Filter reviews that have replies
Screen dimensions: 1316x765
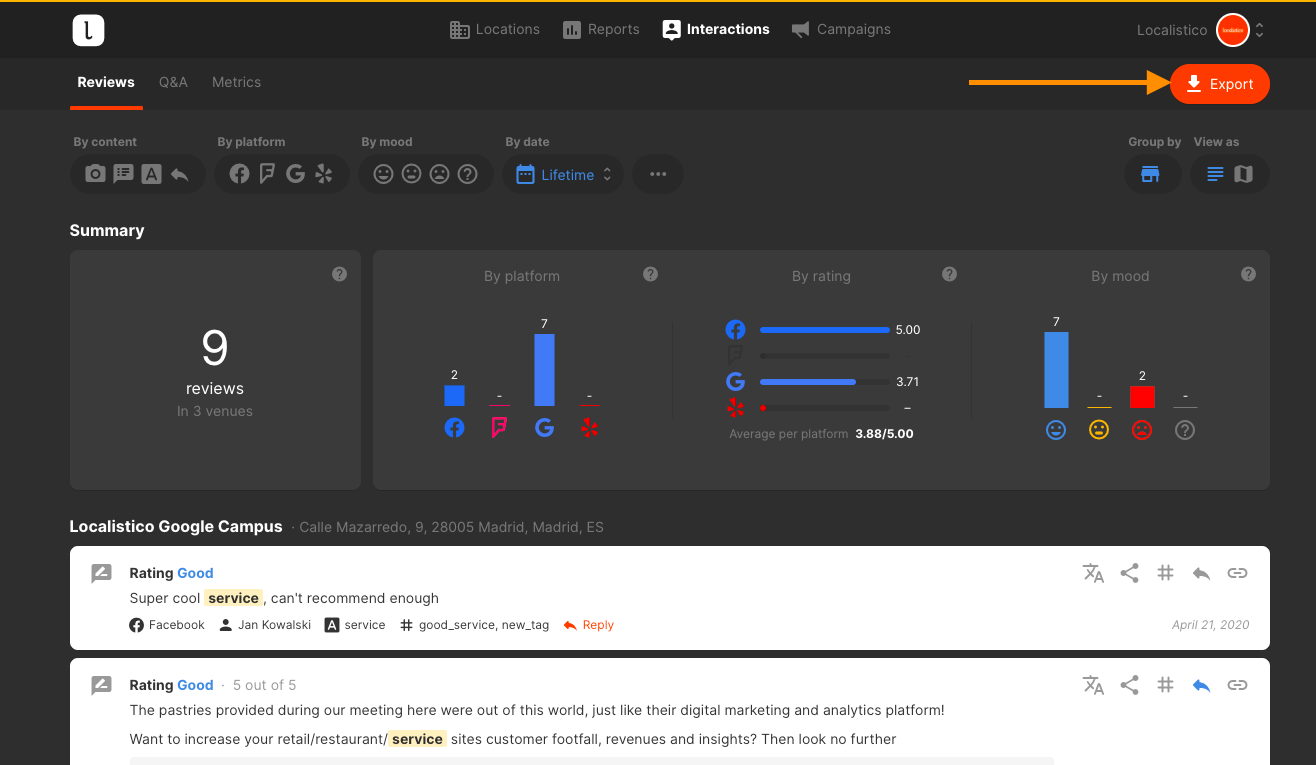[179, 174]
